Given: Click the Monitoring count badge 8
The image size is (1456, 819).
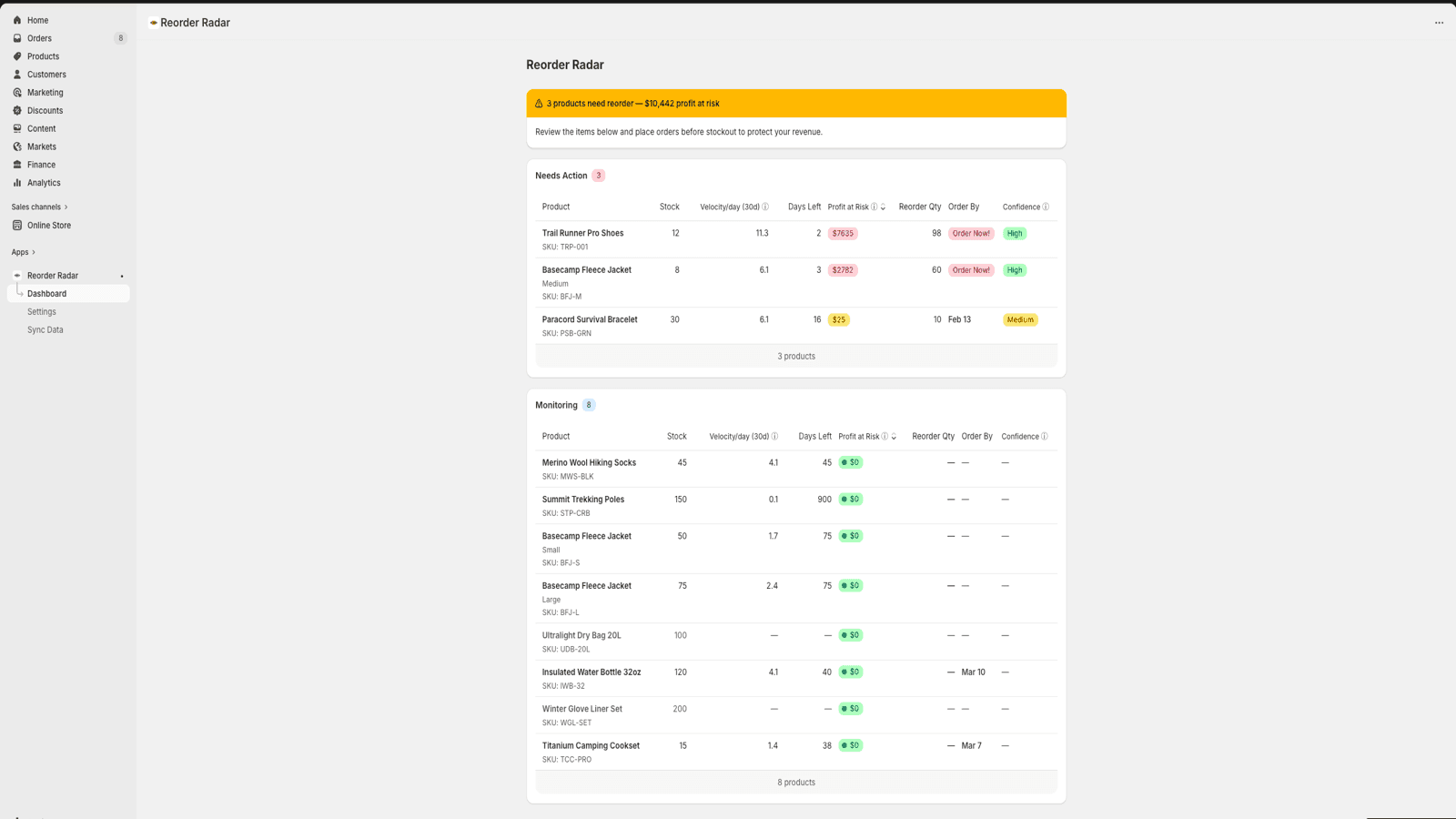Looking at the screenshot, I should [x=589, y=405].
